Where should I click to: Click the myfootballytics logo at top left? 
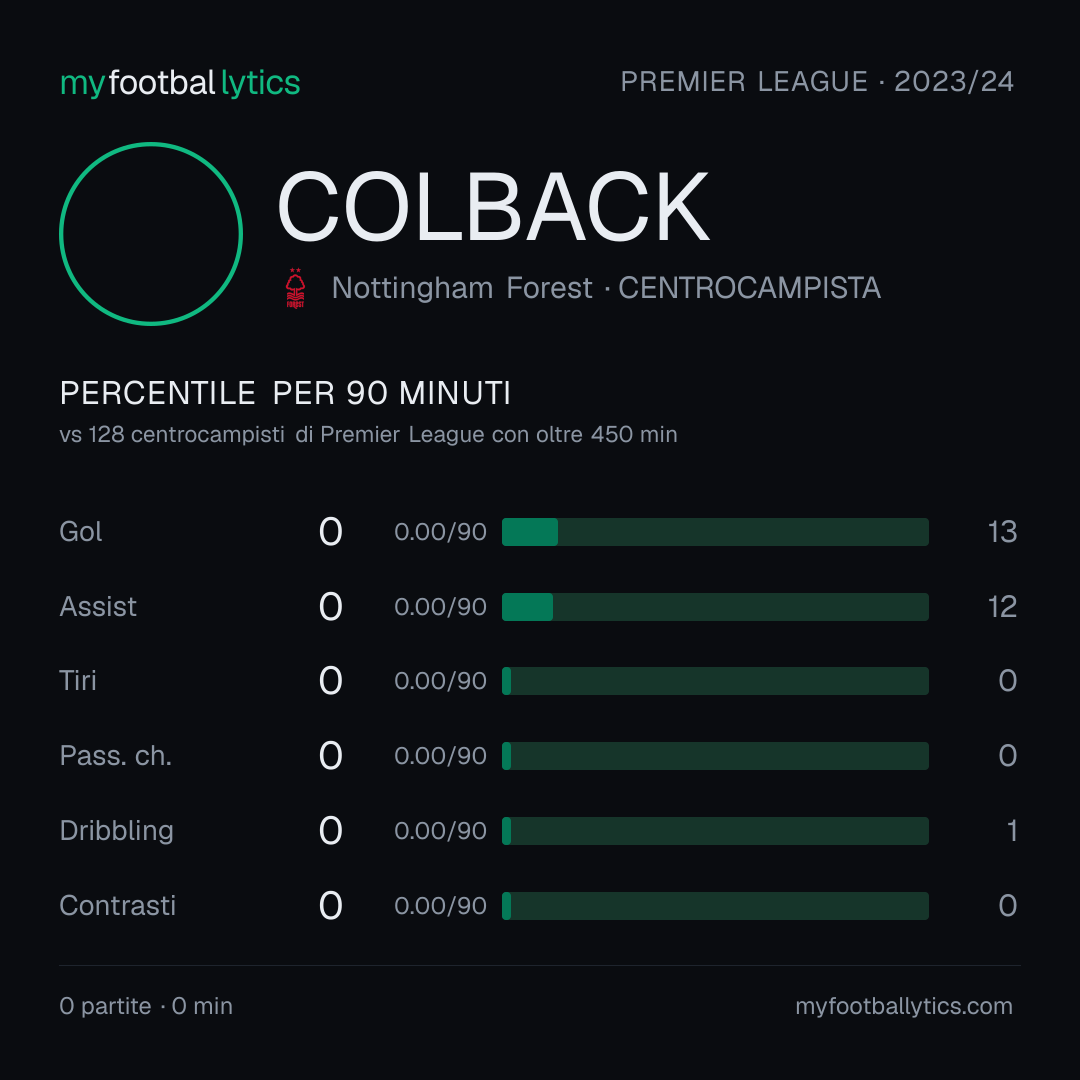click(180, 83)
